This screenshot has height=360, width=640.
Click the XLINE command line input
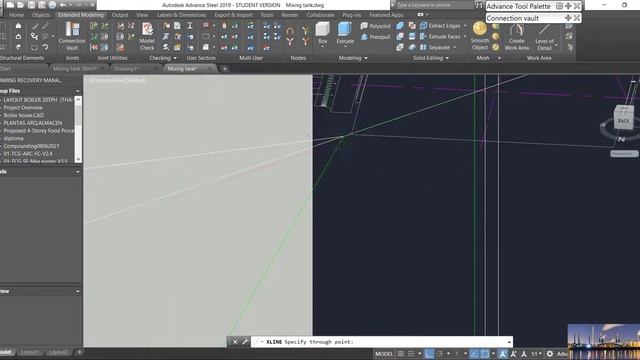pos(380,342)
